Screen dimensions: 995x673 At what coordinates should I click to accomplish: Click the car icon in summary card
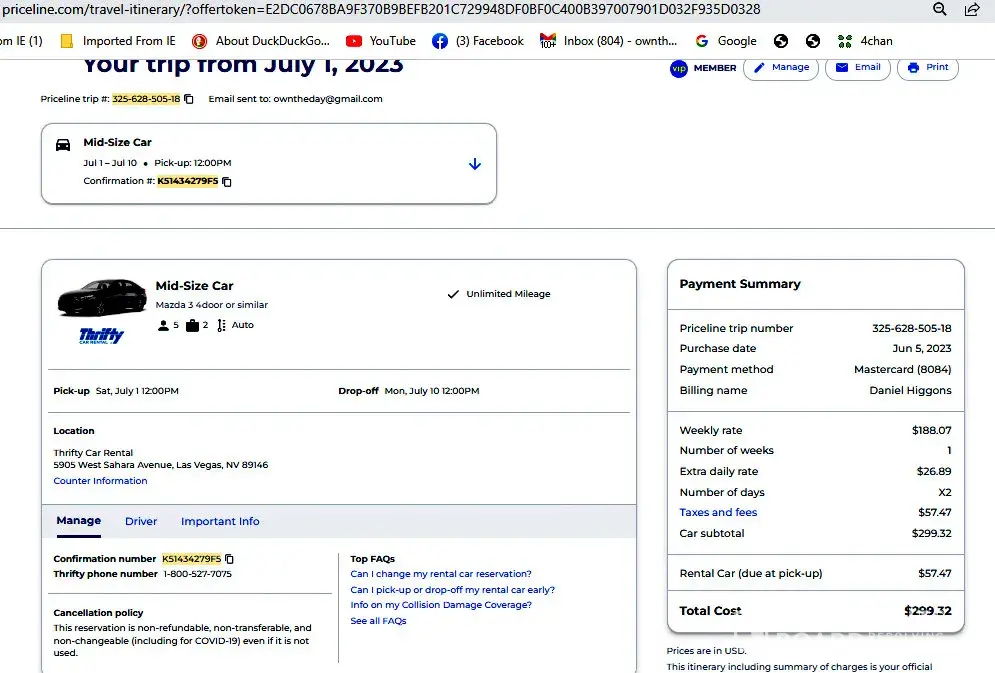[63, 145]
